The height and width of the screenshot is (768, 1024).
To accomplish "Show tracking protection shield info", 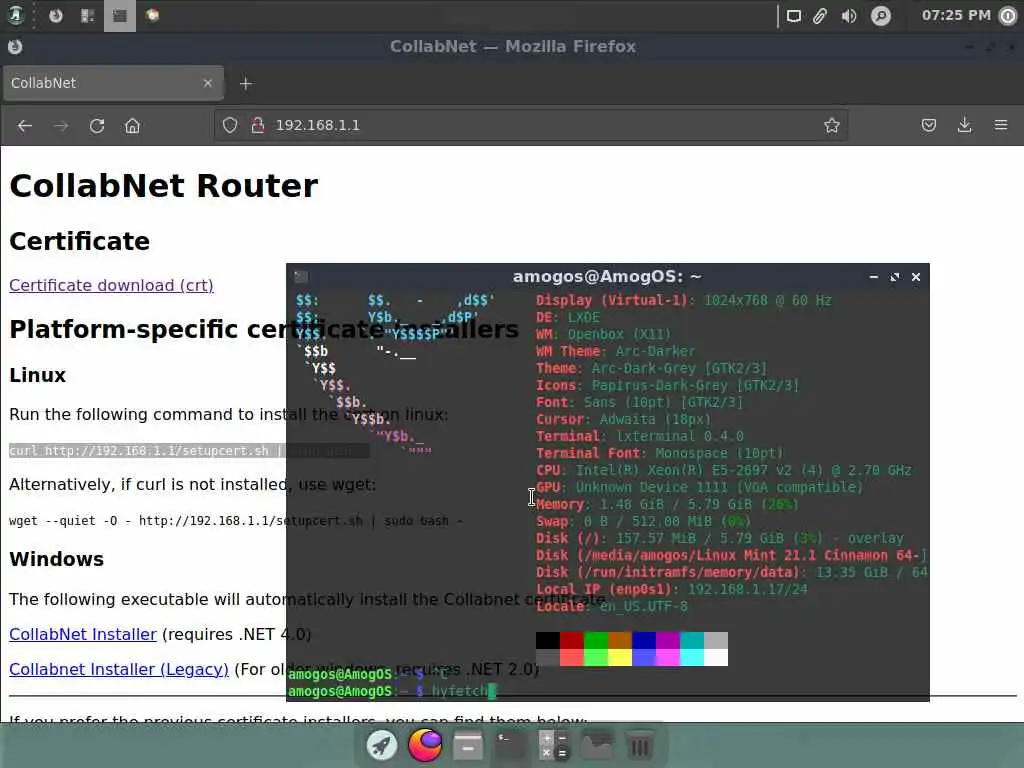I will click(230, 125).
